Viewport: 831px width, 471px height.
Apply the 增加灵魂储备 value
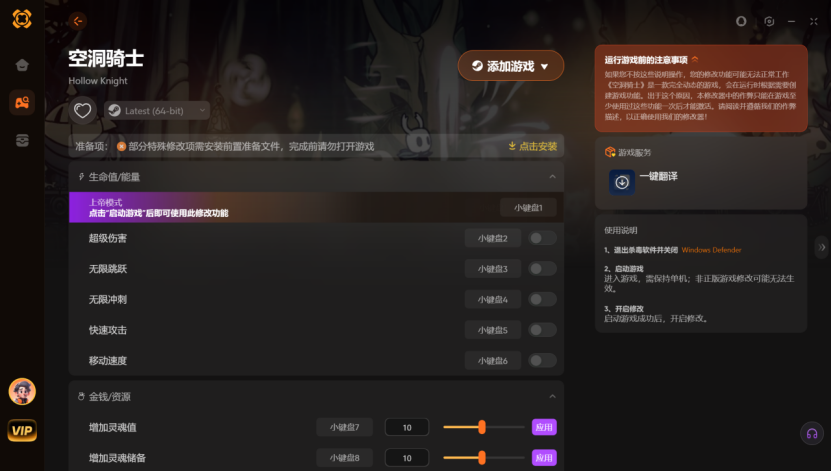(x=544, y=458)
